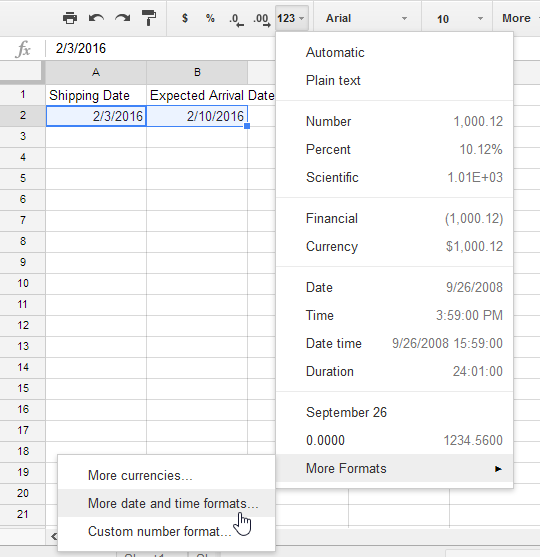
Task: Apply September 26 format
Action: [394, 412]
